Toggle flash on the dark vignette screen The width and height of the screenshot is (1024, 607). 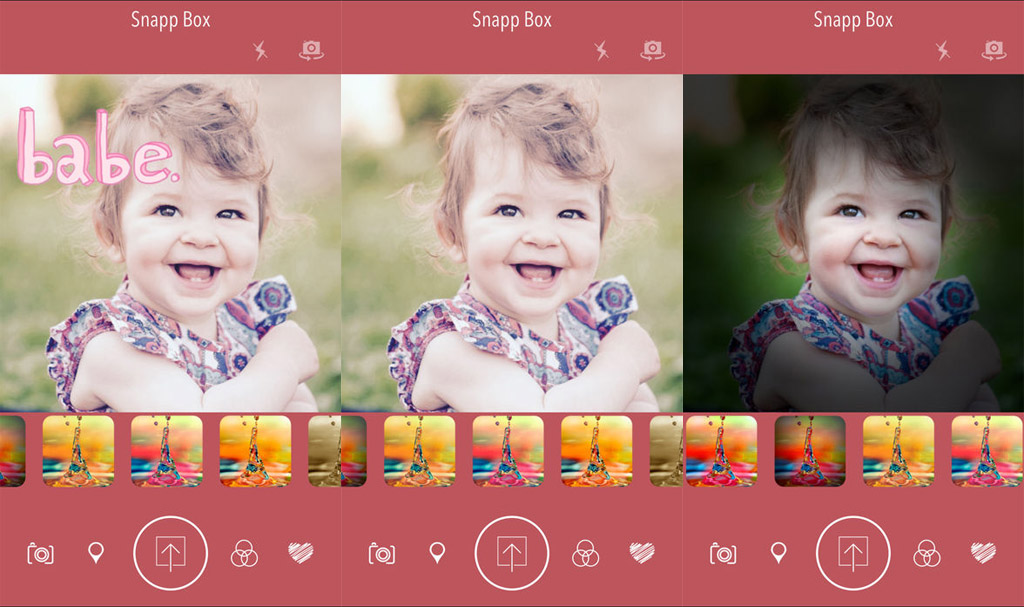pos(943,51)
